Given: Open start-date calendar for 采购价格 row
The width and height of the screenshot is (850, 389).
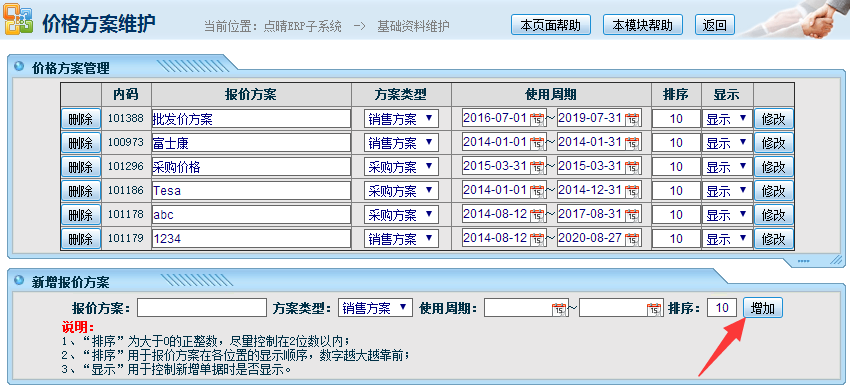Looking at the screenshot, I should click(x=537, y=167).
